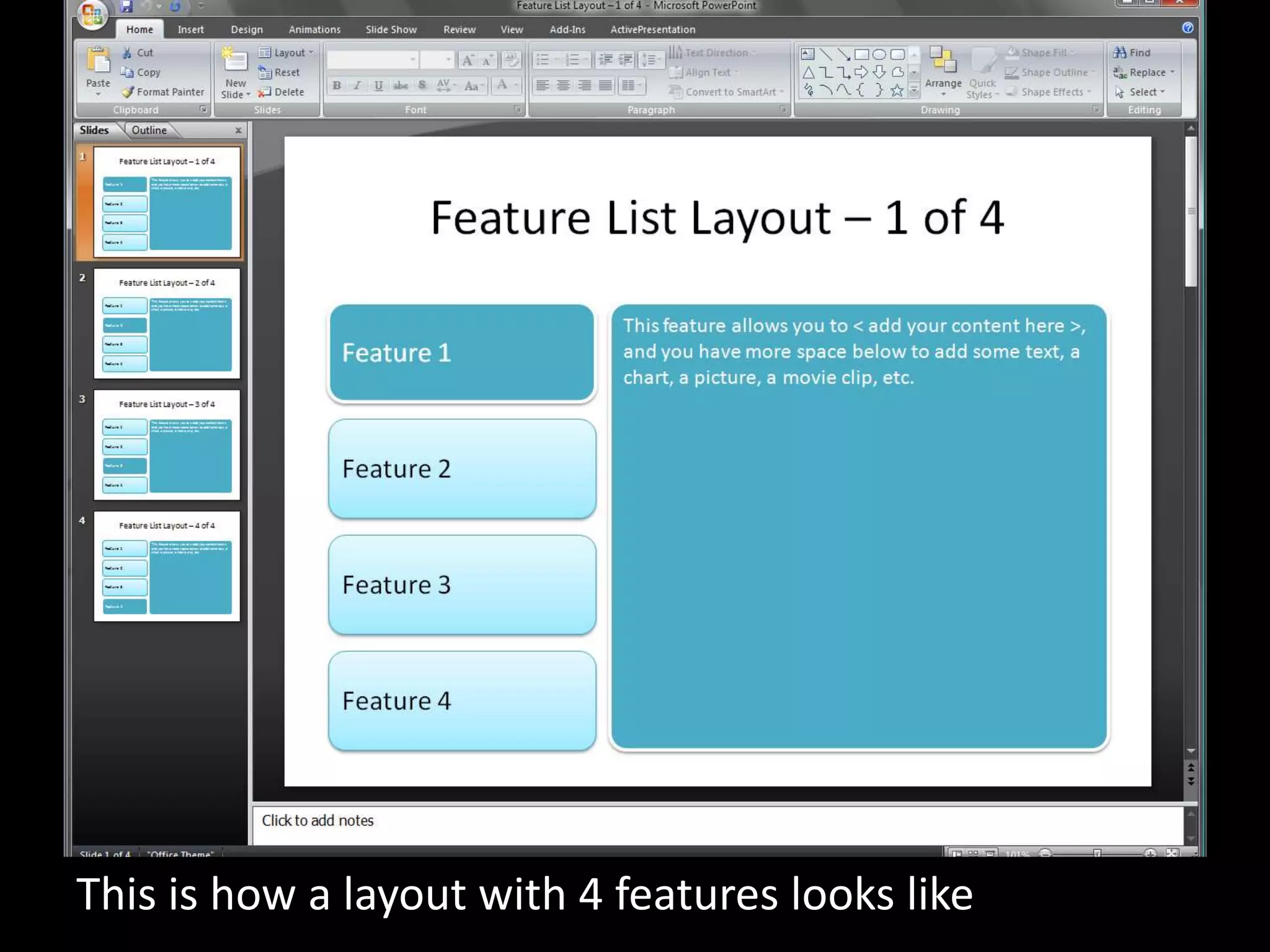Toggle italic text formatting
The height and width of the screenshot is (952, 1270).
pos(357,86)
